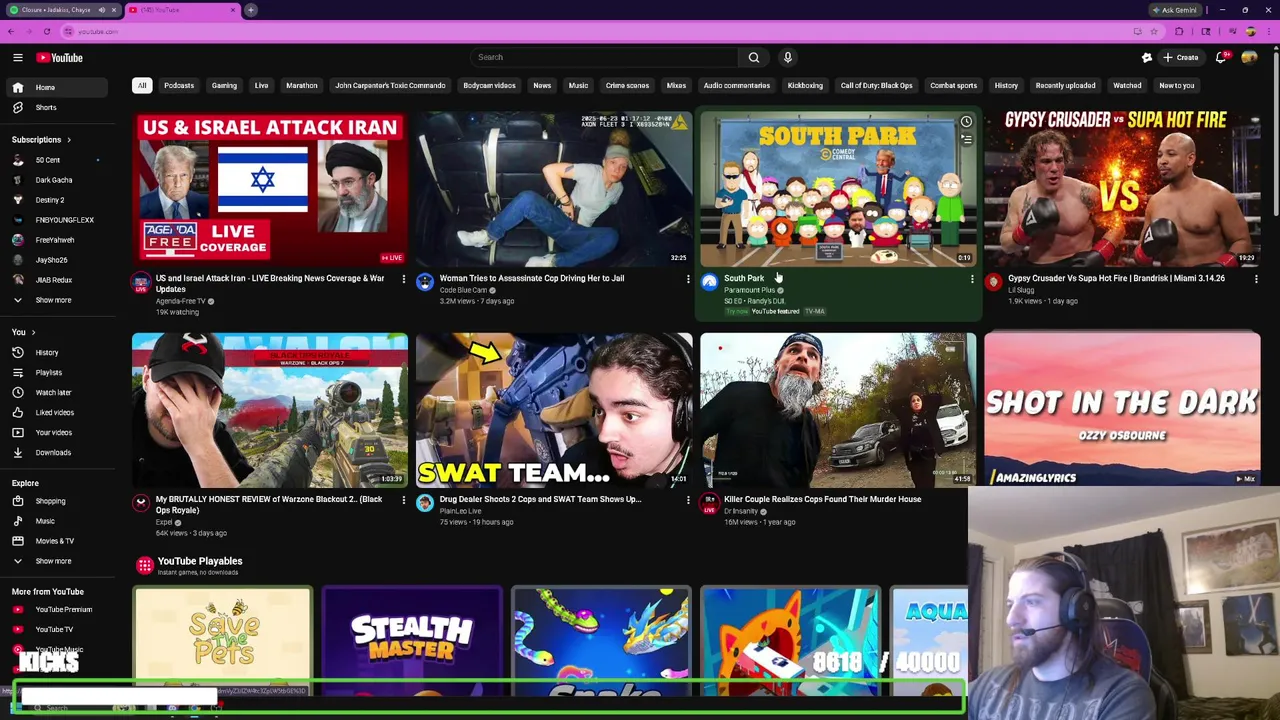Click the search magnifier button
This screenshot has height=720, width=1280.
754,57
